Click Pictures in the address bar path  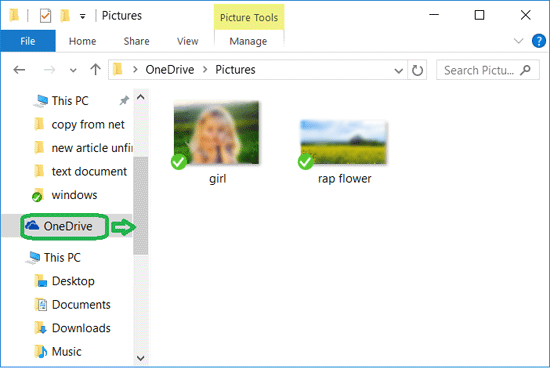[x=235, y=70]
